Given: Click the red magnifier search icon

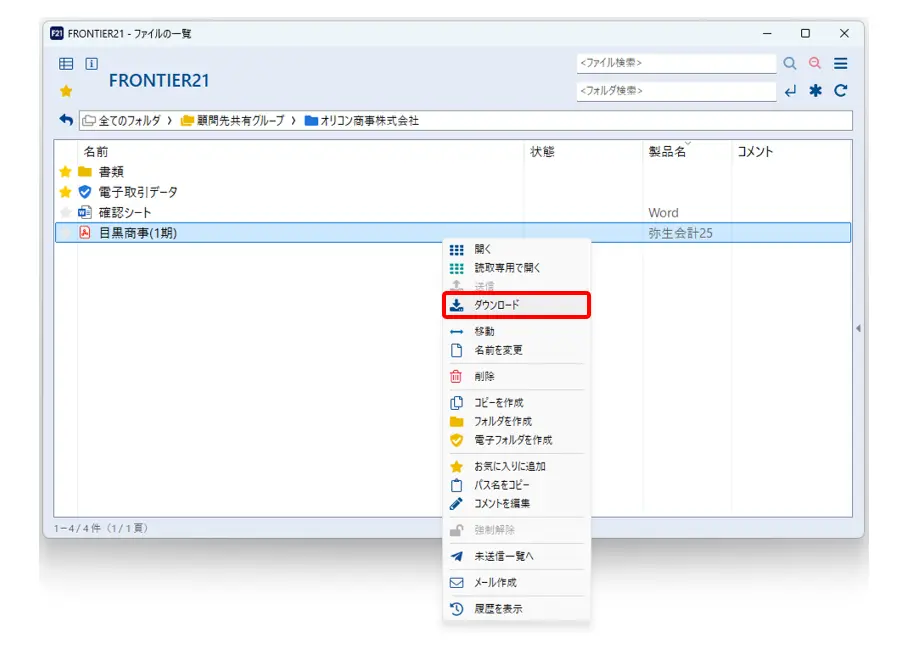Looking at the screenshot, I should point(815,63).
